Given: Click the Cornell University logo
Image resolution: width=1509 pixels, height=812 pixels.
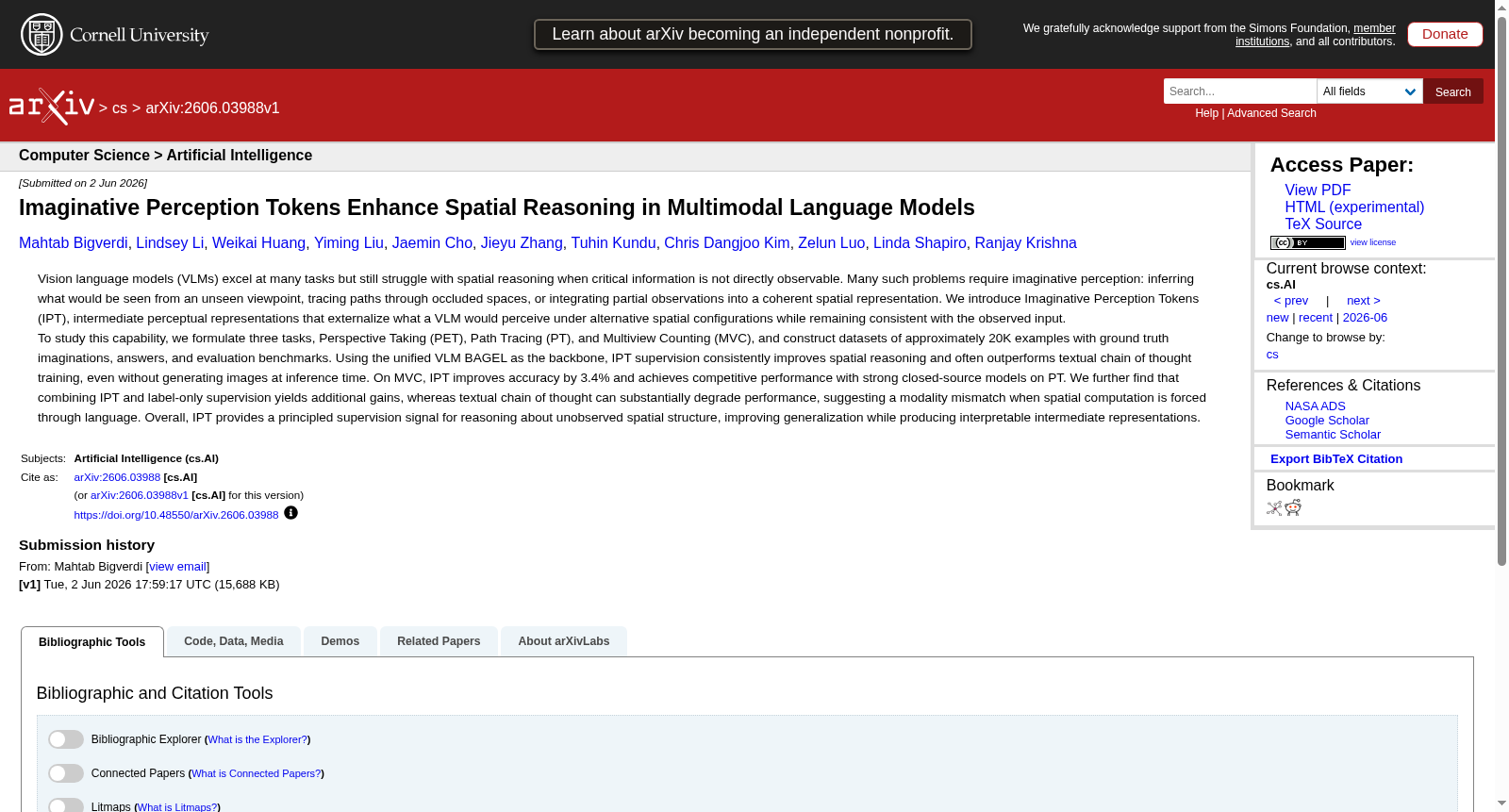Looking at the screenshot, I should [114, 35].
